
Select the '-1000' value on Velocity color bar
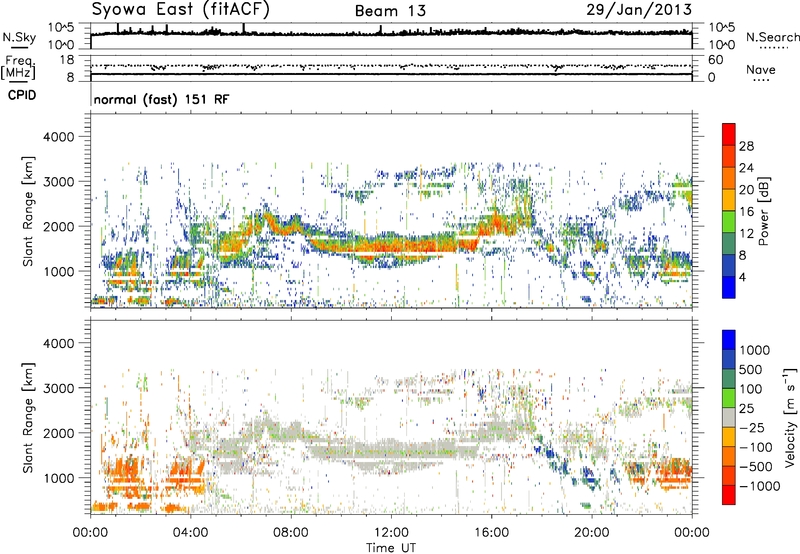pos(759,486)
